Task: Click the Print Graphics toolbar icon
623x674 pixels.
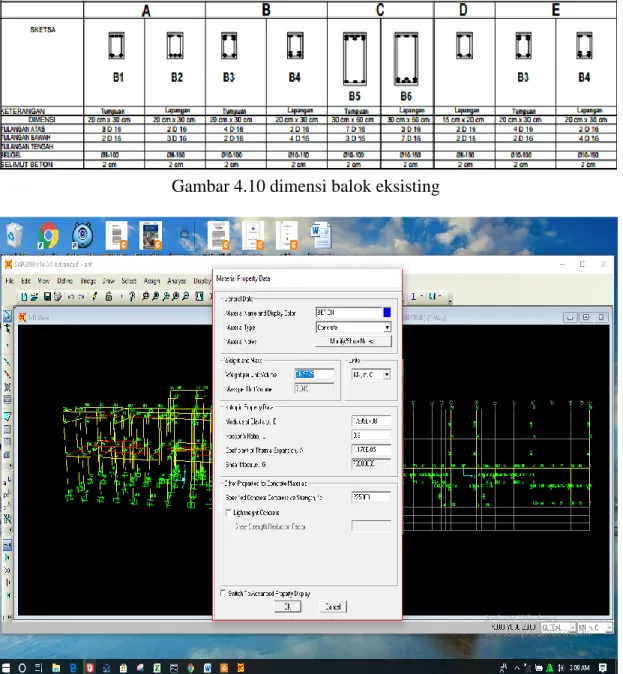Action: point(58,297)
